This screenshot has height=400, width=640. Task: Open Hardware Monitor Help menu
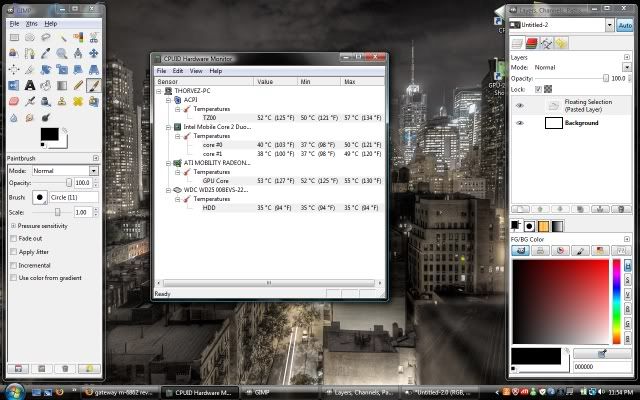[x=216, y=71]
